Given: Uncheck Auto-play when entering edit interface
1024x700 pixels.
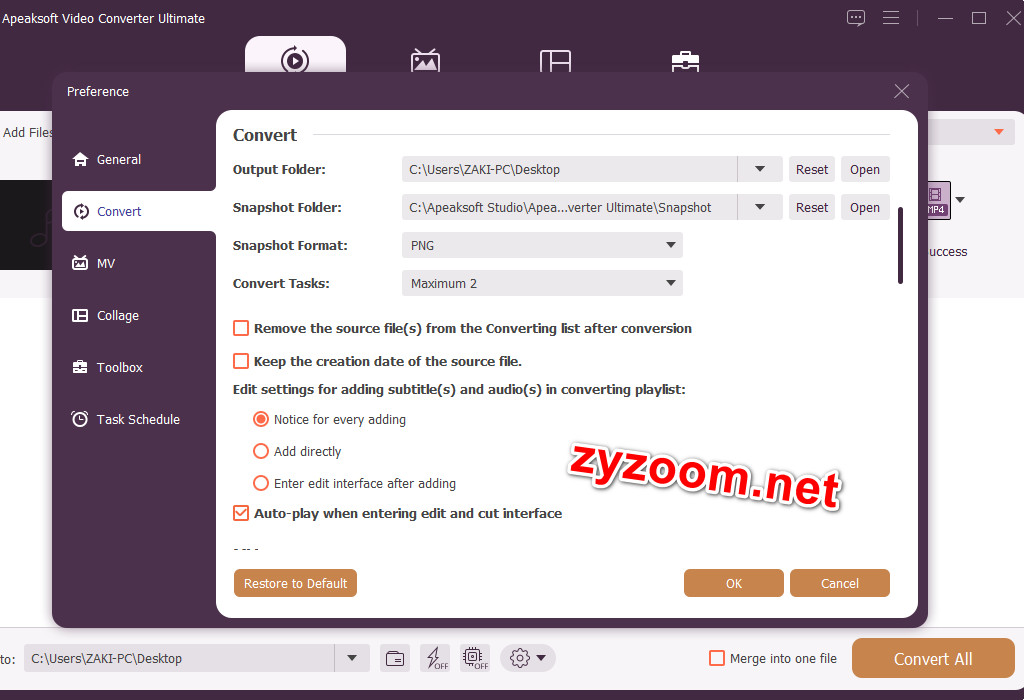Looking at the screenshot, I should pyautogui.click(x=241, y=513).
